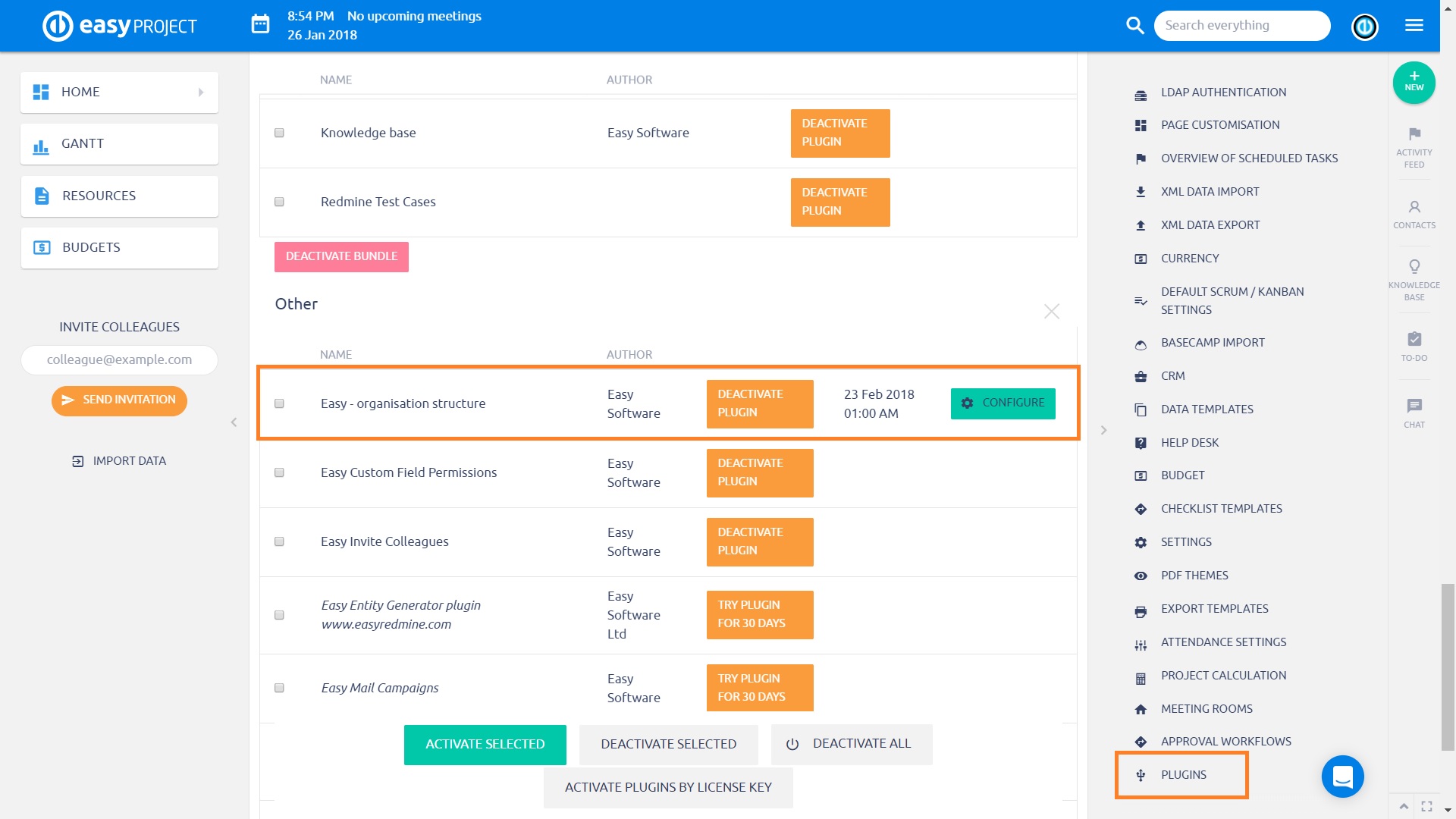This screenshot has width=1456, height=819.
Task: Collapse the left sidebar chevron
Action: pyautogui.click(x=234, y=422)
